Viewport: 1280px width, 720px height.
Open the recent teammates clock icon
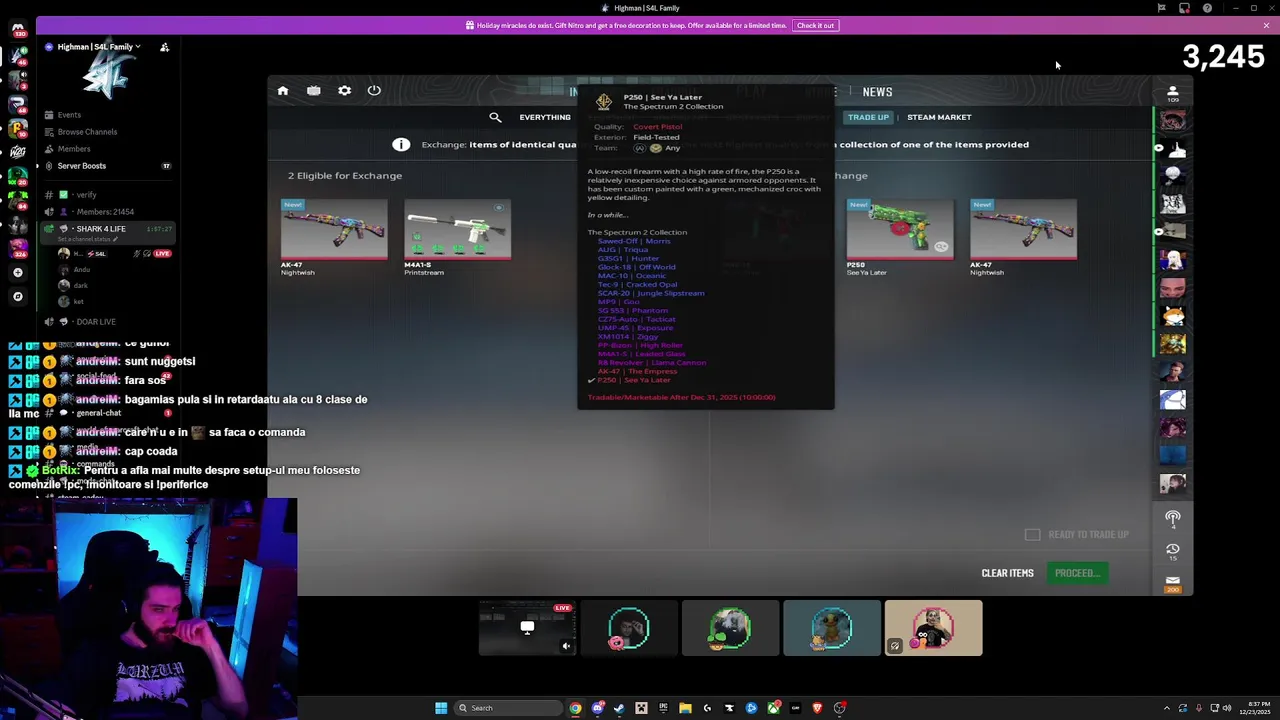coord(1173,550)
